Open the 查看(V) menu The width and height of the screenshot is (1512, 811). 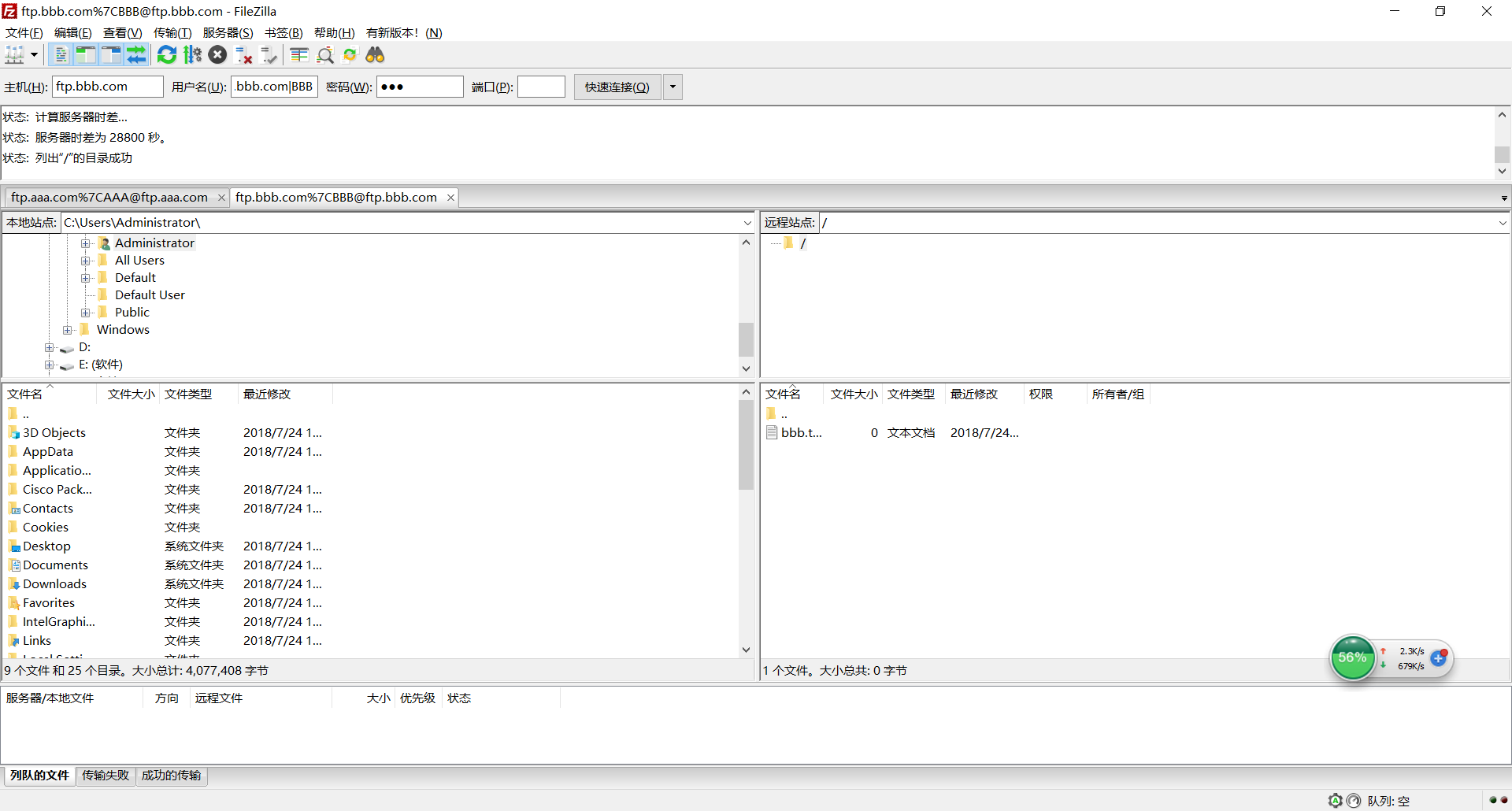tap(123, 33)
